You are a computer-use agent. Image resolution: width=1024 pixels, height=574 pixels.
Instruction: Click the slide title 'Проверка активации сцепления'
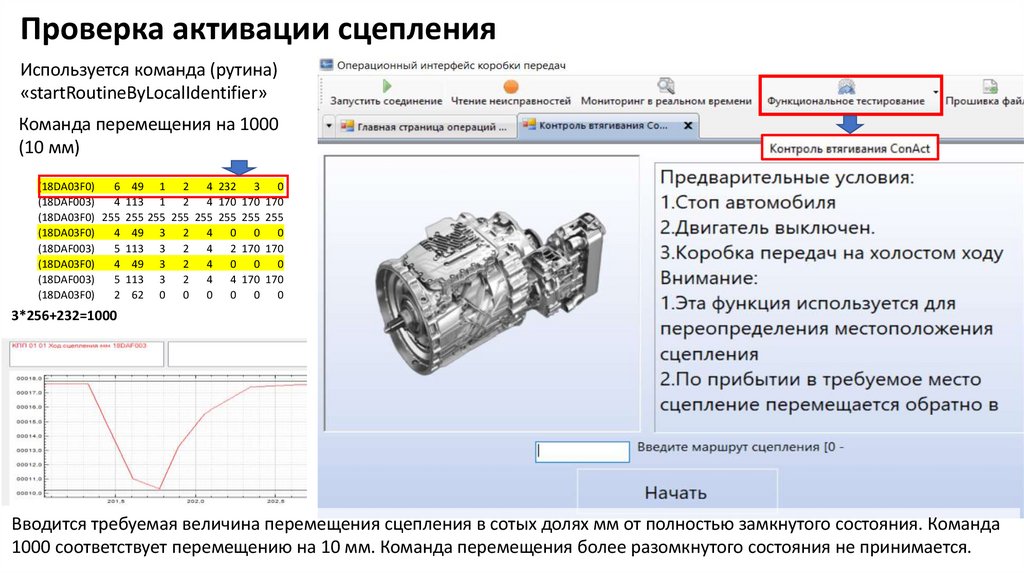tap(258, 29)
